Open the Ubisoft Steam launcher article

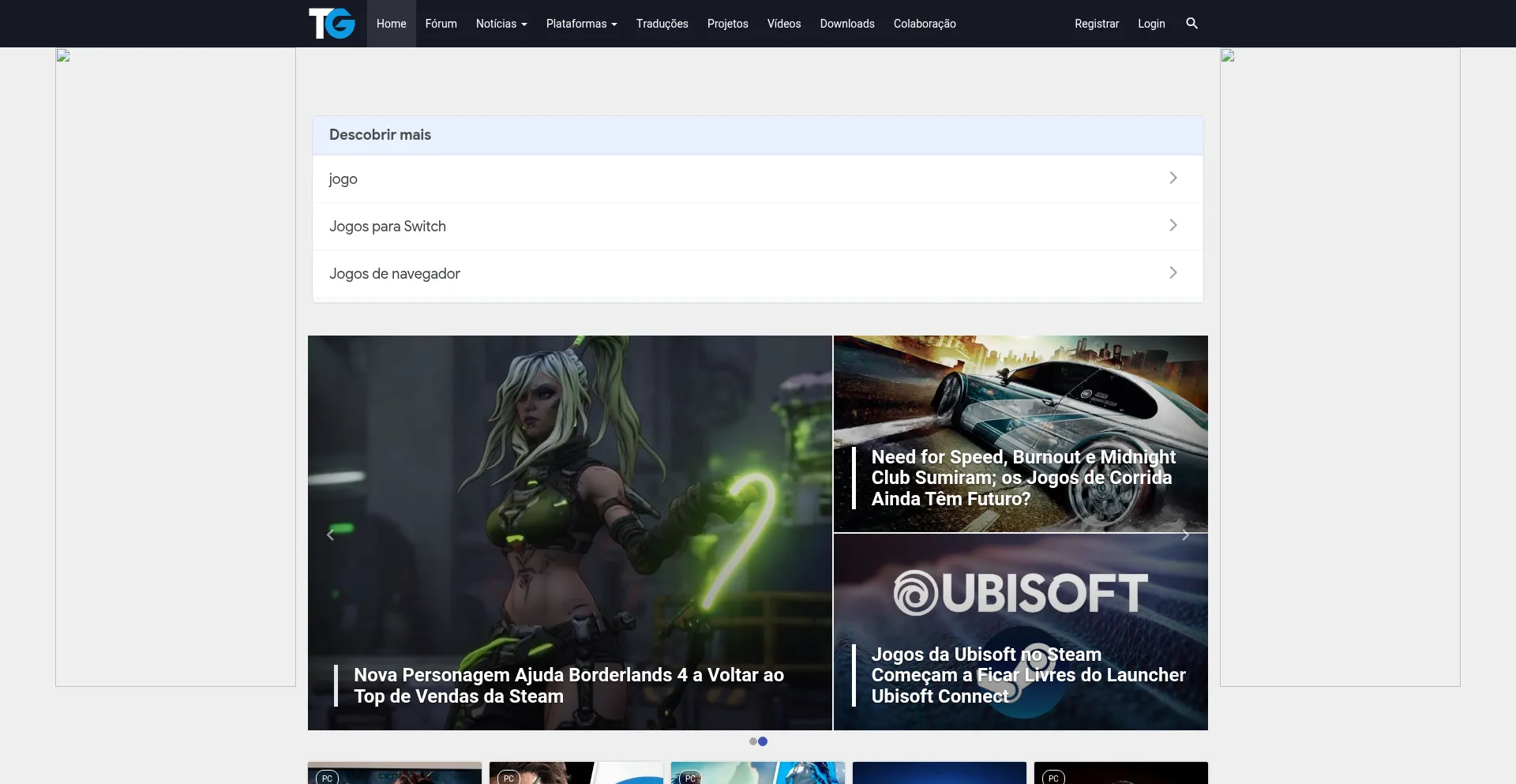pyautogui.click(x=1028, y=675)
